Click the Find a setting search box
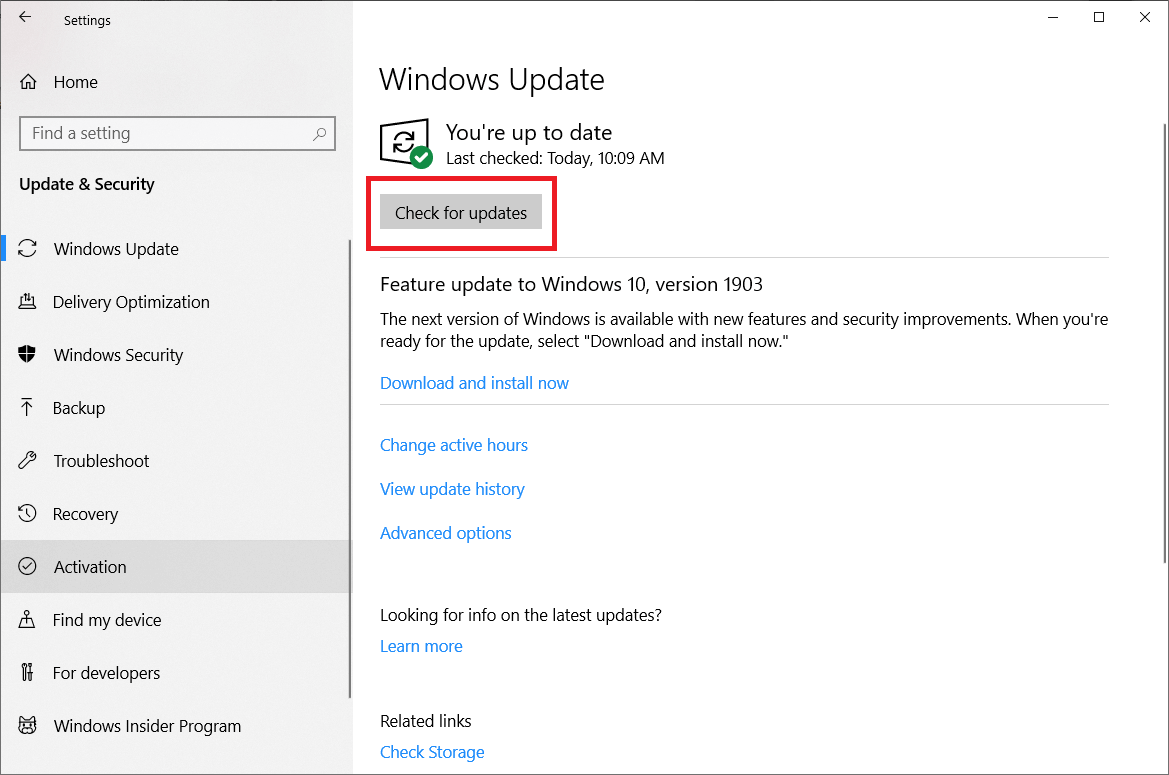The width and height of the screenshot is (1169, 775). point(177,133)
